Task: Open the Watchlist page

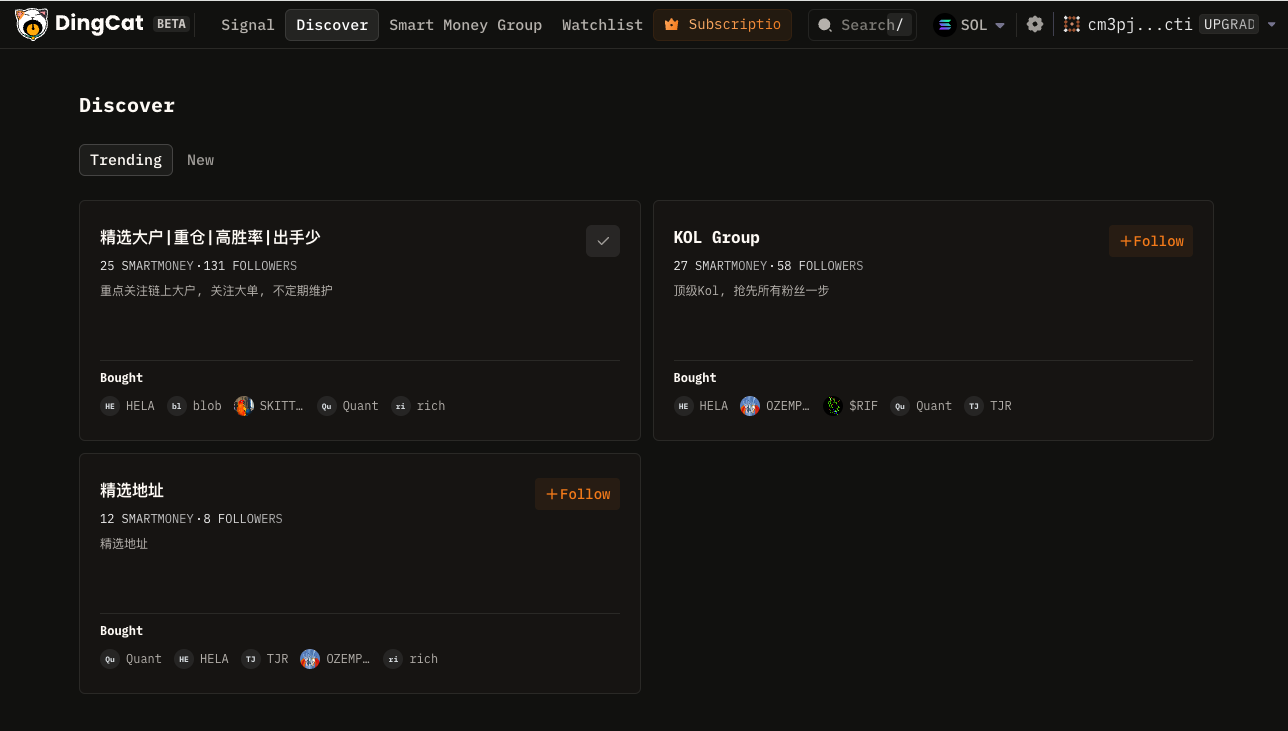Action: click(602, 25)
